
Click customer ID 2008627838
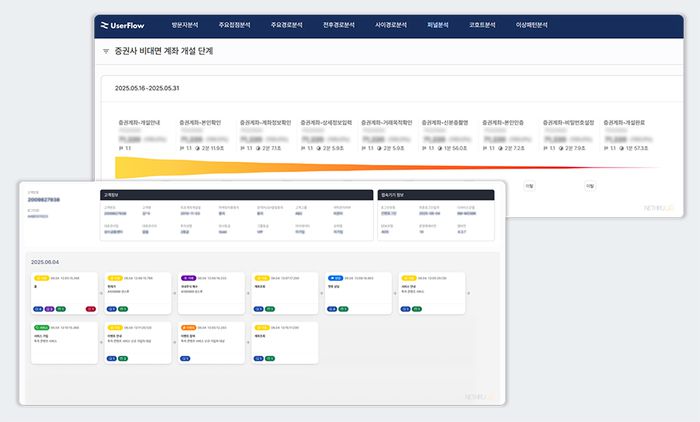click(x=44, y=200)
